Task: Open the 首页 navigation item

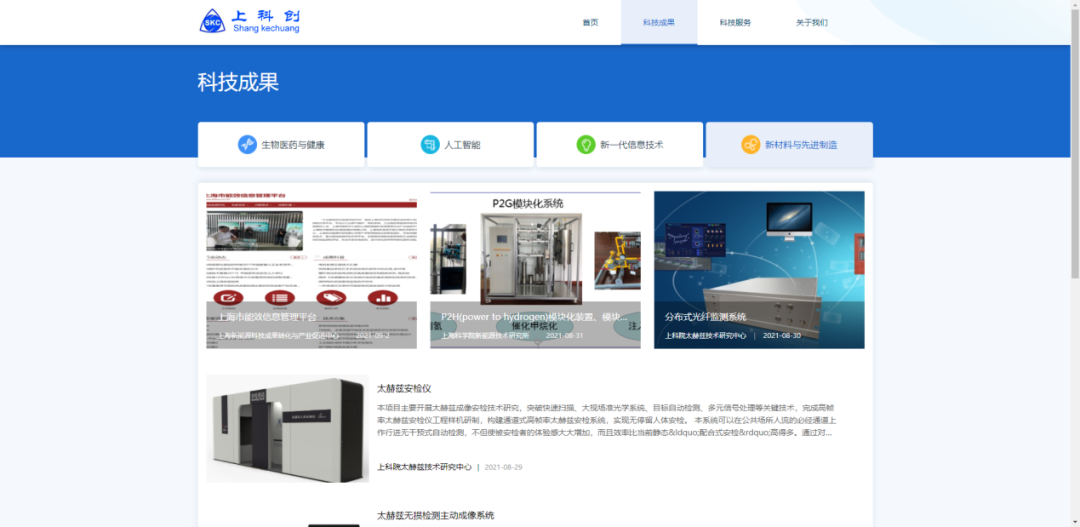Action: tap(590, 23)
